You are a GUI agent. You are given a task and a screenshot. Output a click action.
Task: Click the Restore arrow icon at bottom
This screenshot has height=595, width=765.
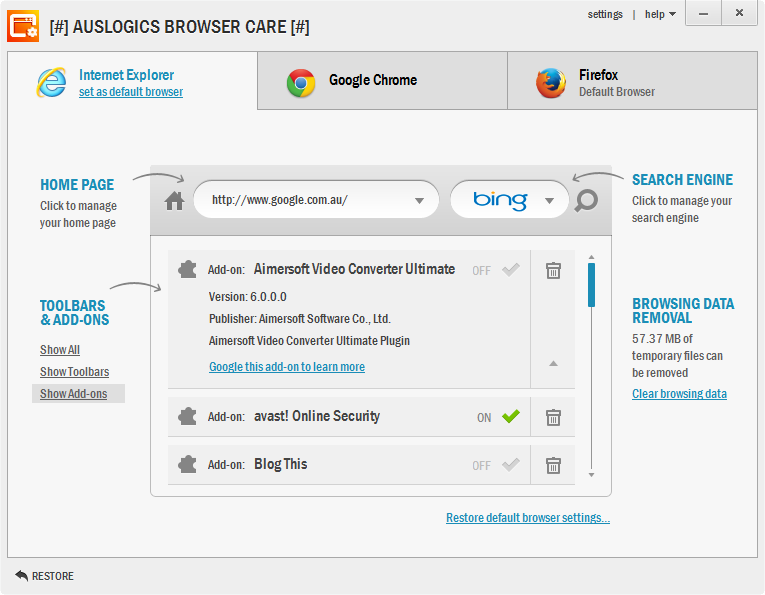coord(21,575)
